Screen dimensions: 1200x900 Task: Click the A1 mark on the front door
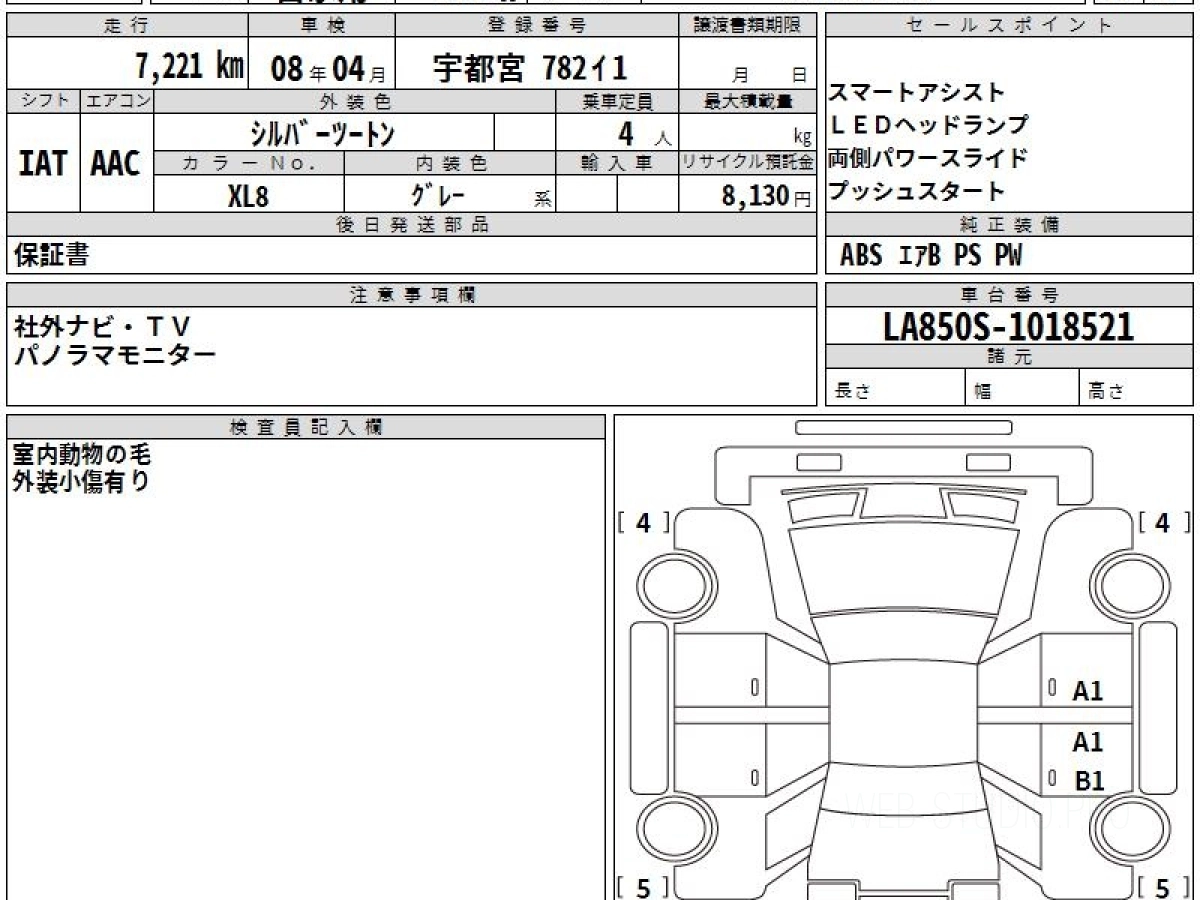[1088, 691]
